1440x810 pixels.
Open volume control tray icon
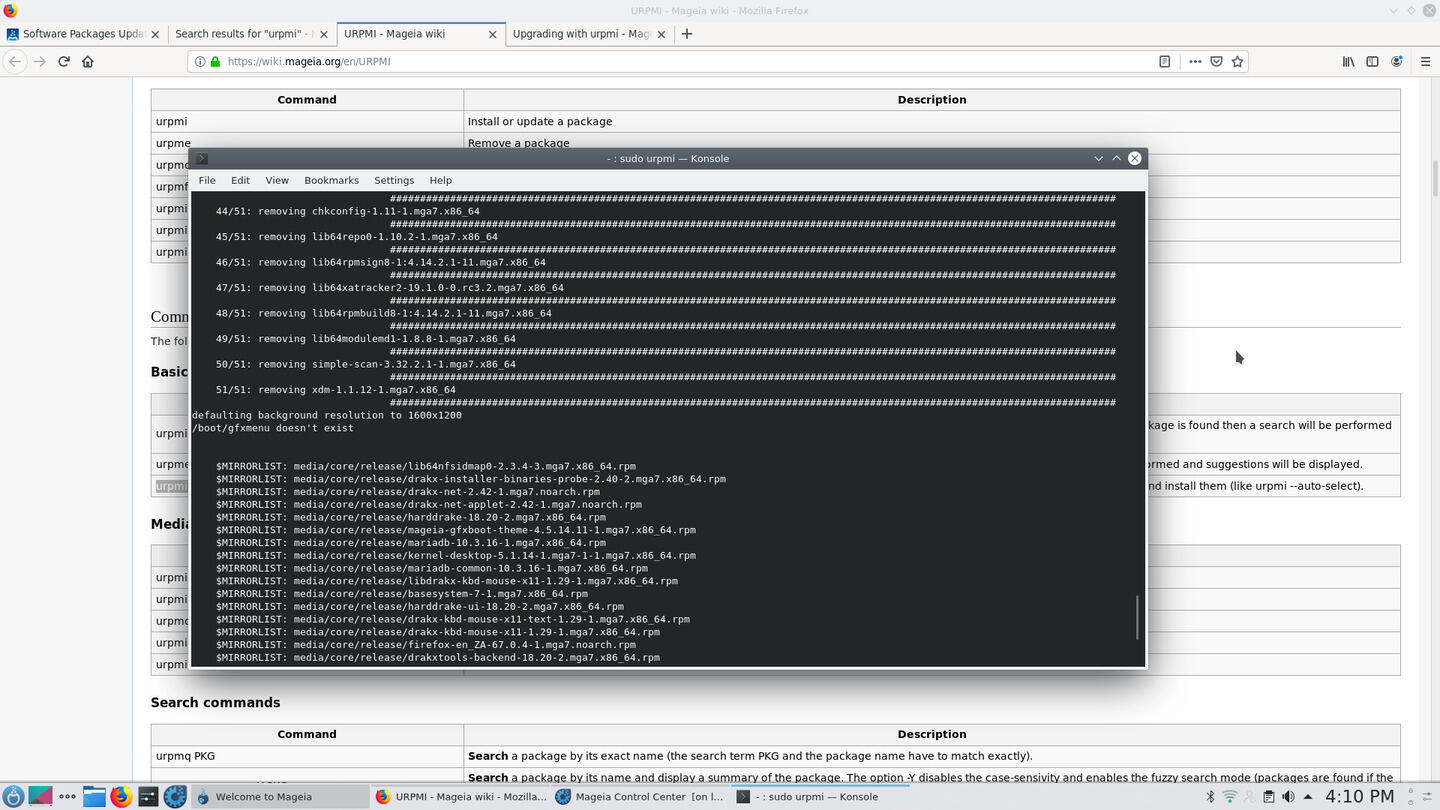pyautogui.click(x=1288, y=796)
